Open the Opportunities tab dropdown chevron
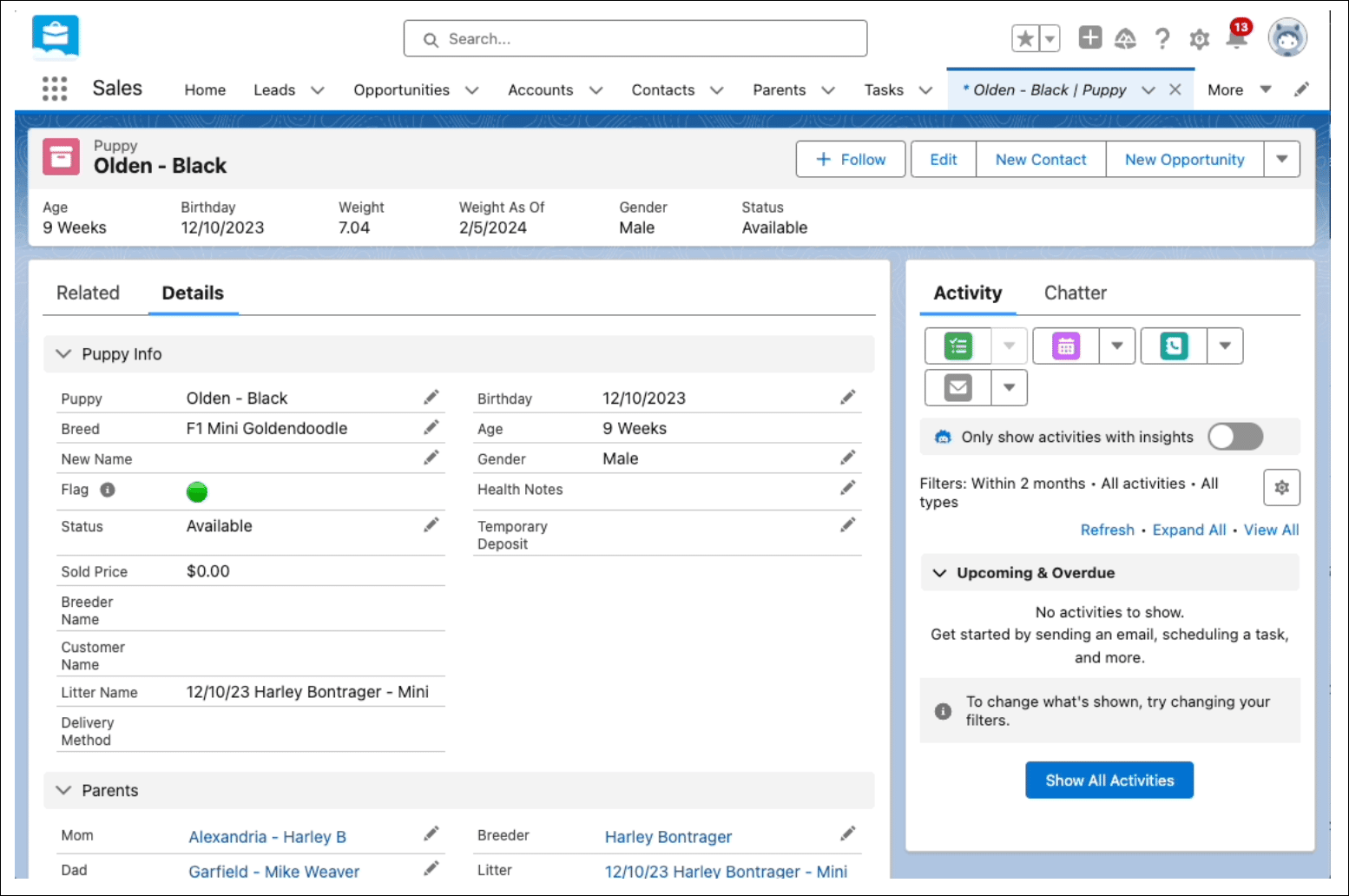This screenshot has height=896, width=1349. click(x=472, y=89)
